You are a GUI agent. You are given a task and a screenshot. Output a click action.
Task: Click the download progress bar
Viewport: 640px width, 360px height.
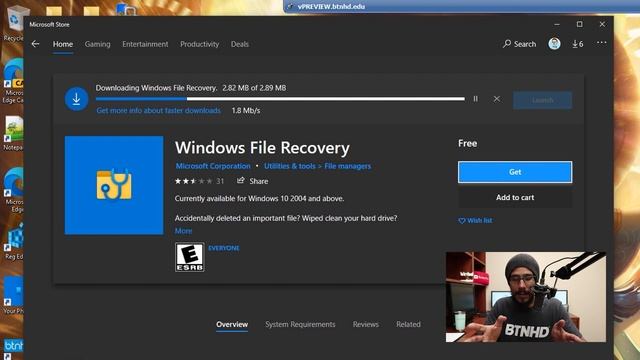280,99
